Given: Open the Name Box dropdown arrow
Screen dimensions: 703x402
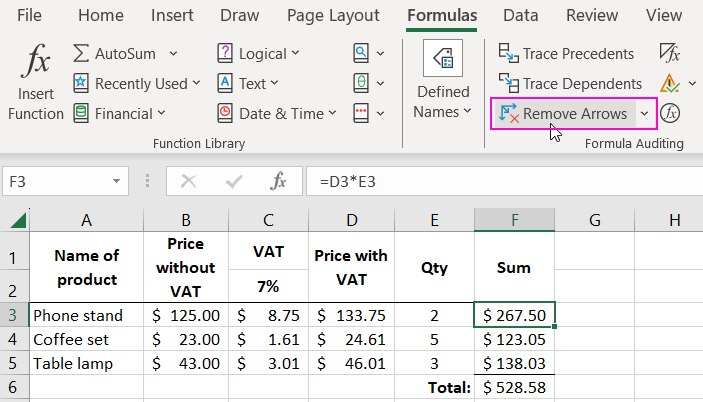Looking at the screenshot, I should [x=117, y=182].
